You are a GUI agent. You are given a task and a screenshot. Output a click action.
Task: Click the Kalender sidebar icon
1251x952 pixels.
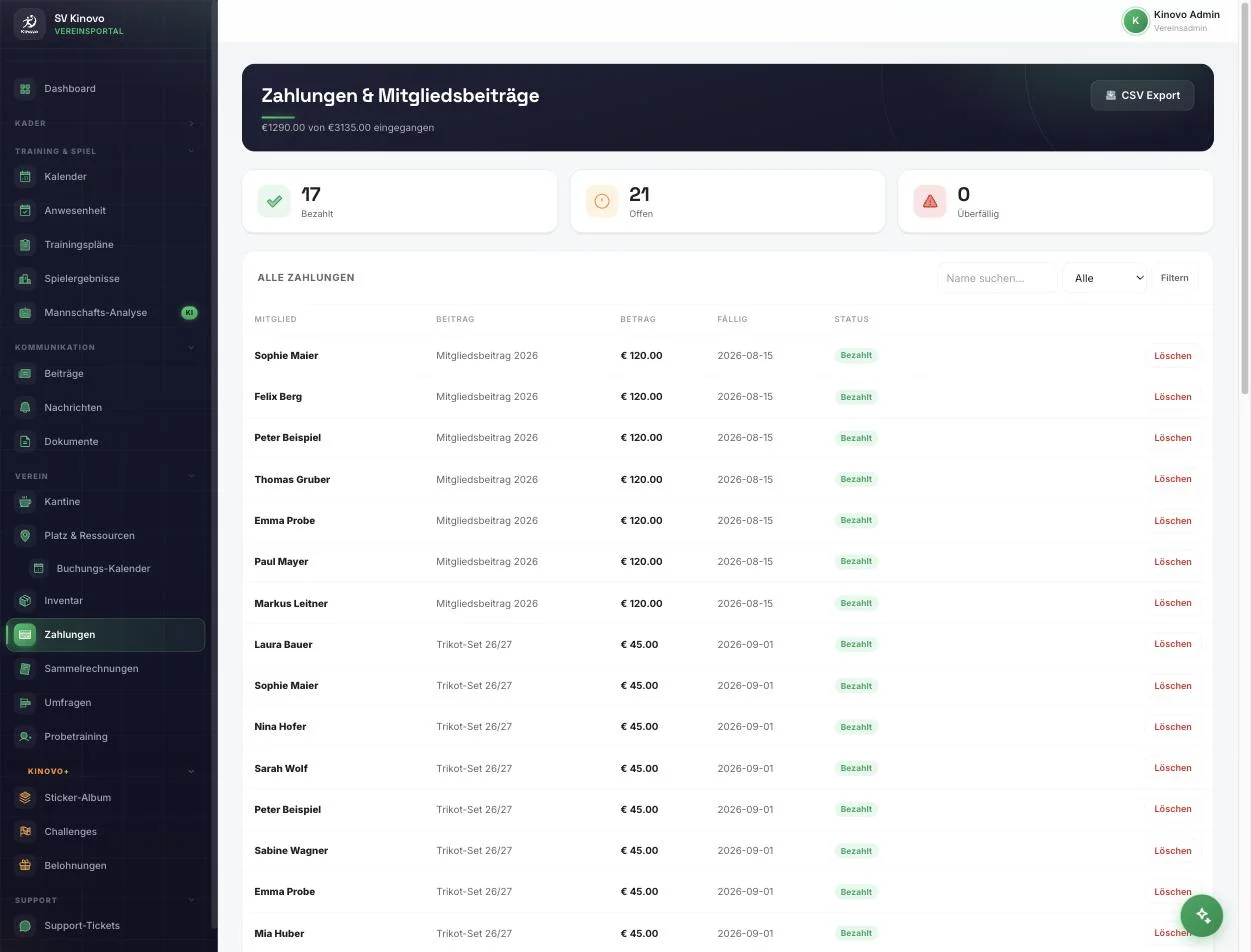[25, 177]
